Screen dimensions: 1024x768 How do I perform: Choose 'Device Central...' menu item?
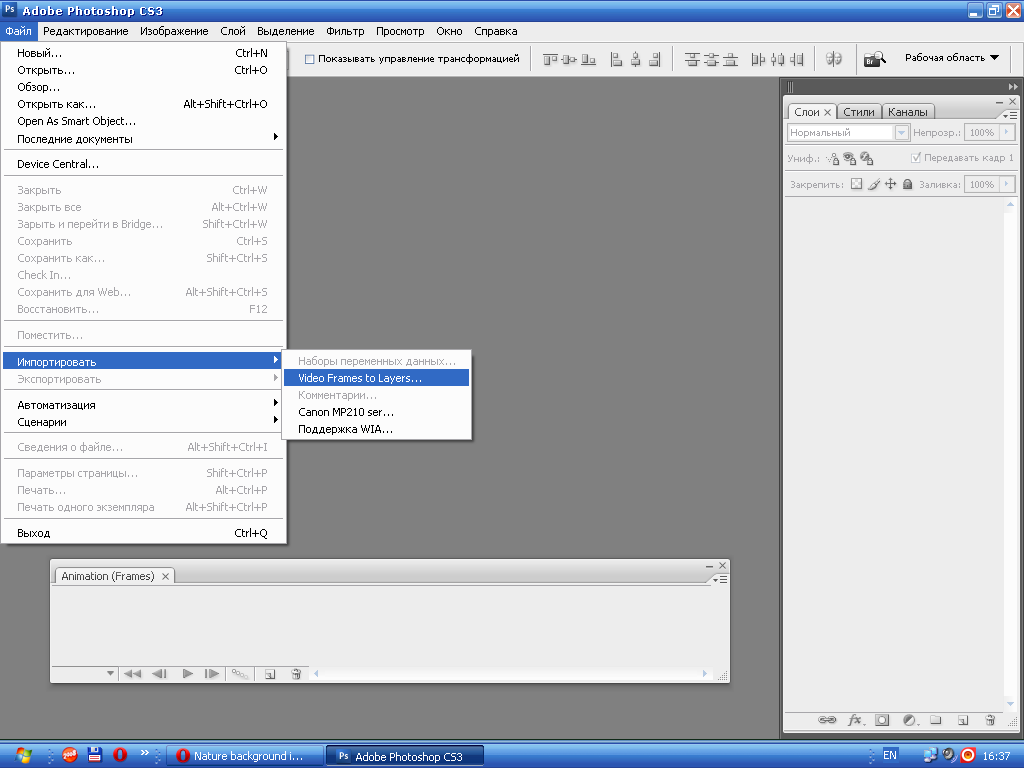coord(143,164)
